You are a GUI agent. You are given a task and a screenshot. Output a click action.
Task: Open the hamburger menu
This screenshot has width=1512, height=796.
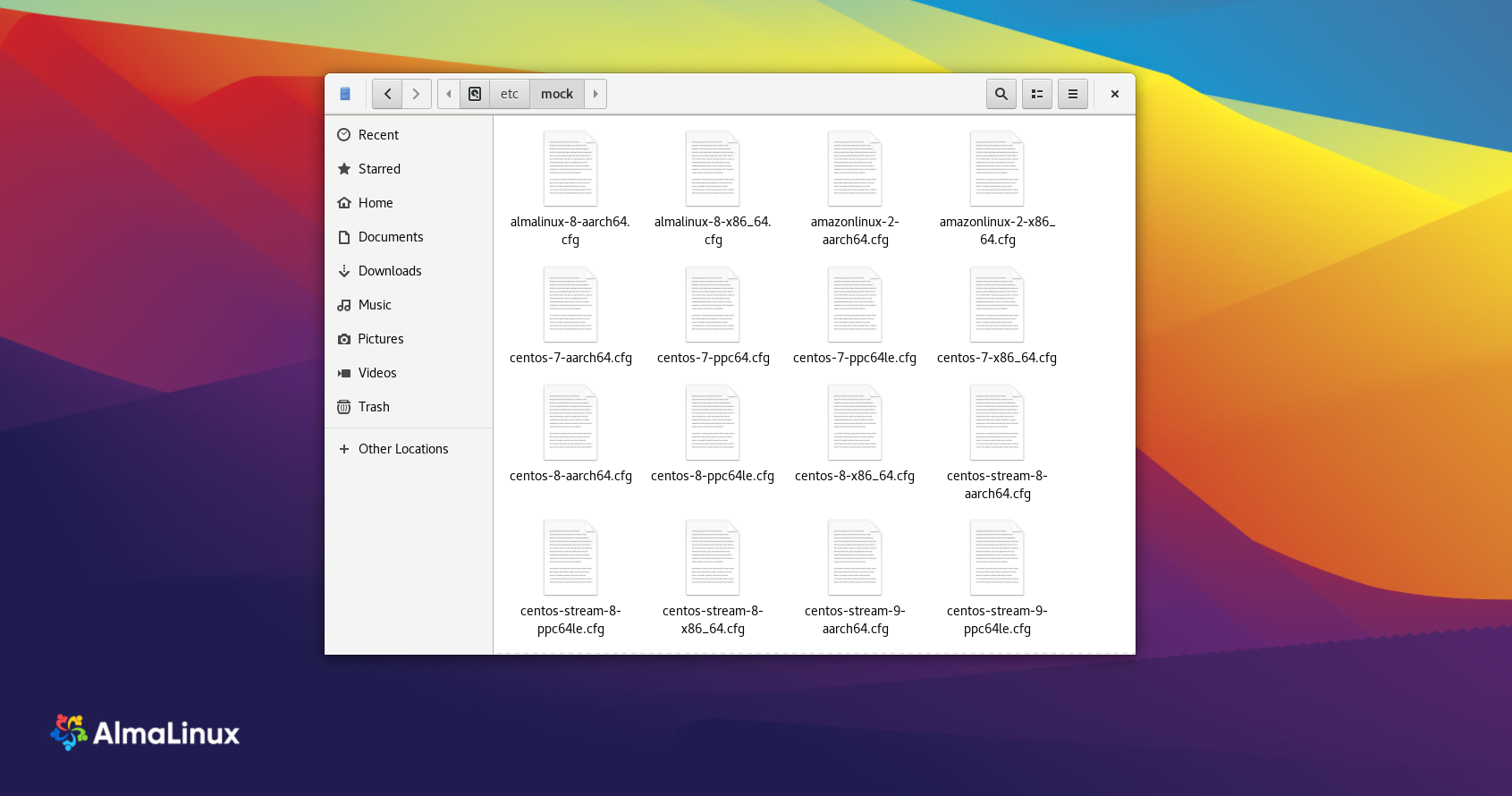coord(1072,94)
